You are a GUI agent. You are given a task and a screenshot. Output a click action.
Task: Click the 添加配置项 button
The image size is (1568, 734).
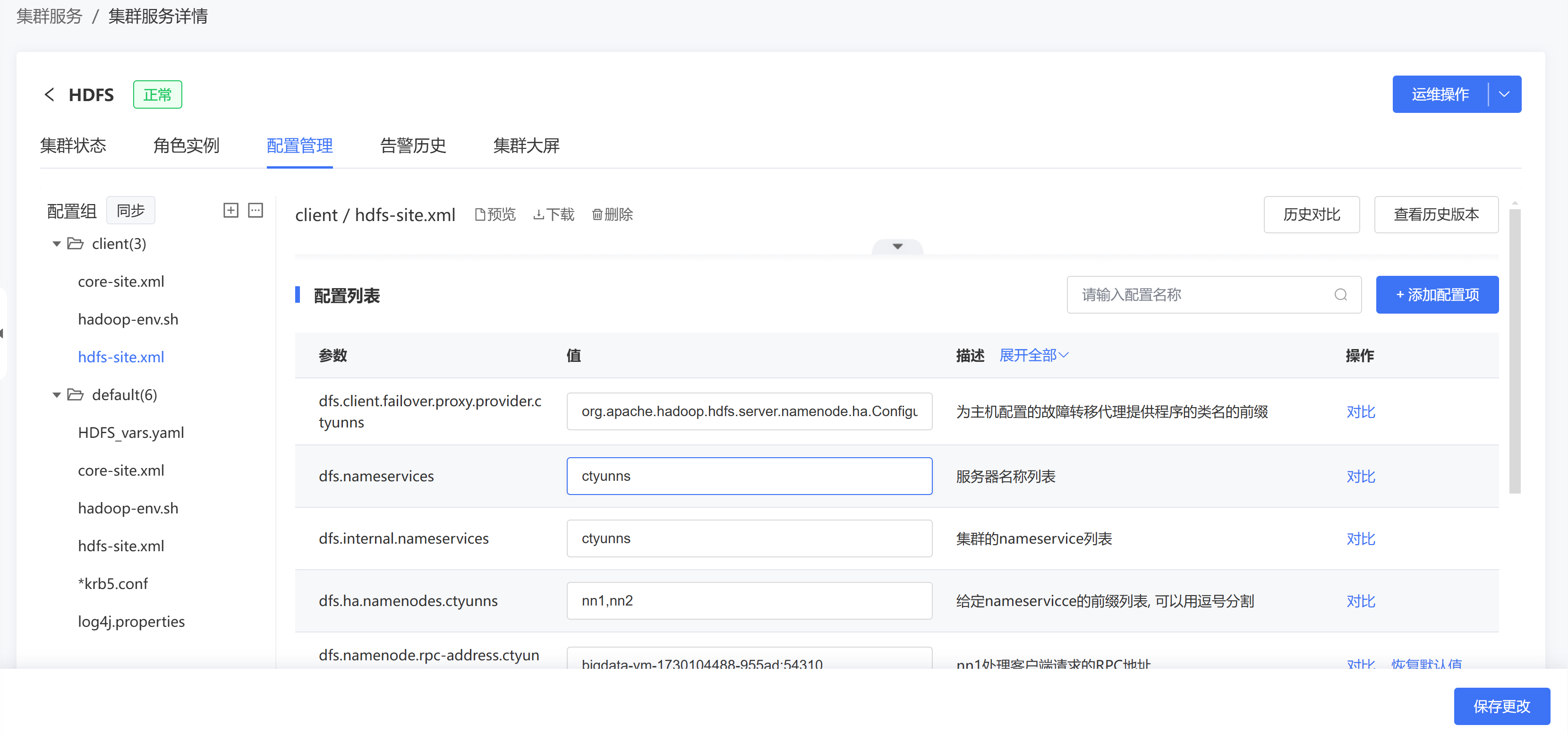coord(1437,295)
